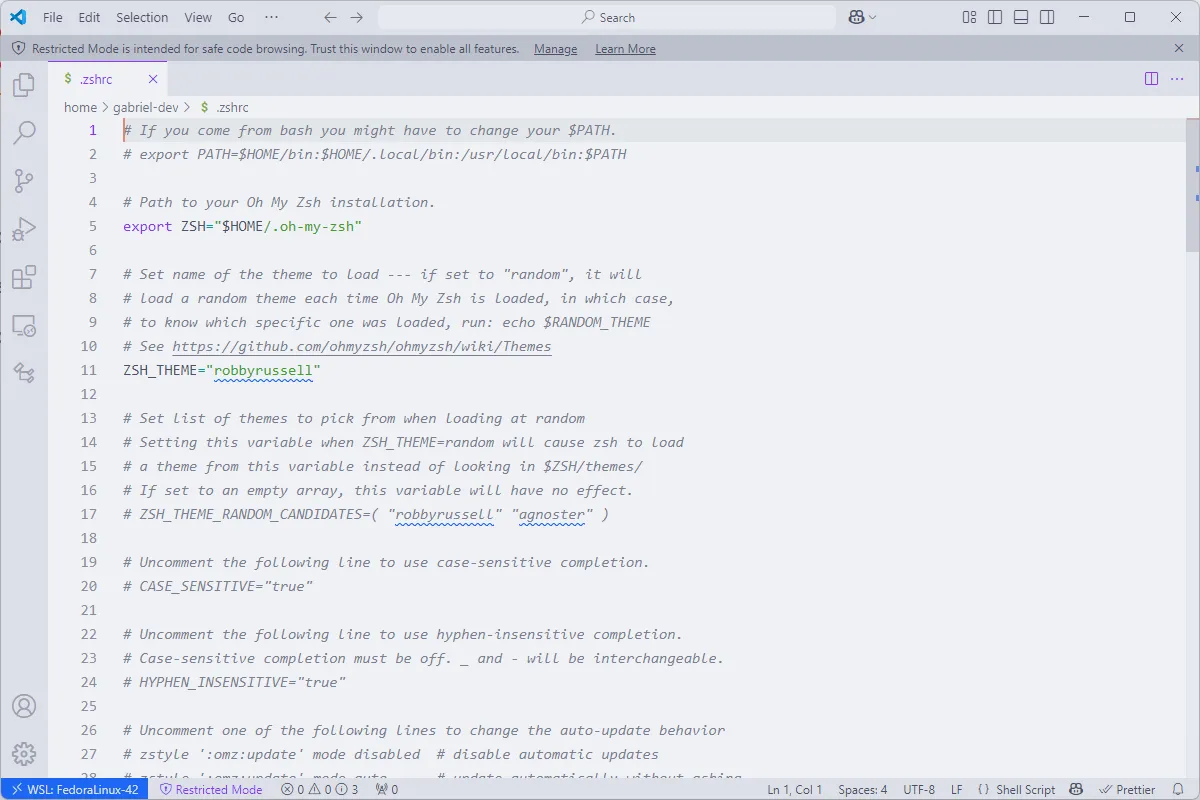Open the Copilot chat icon in title bar

tap(856, 17)
